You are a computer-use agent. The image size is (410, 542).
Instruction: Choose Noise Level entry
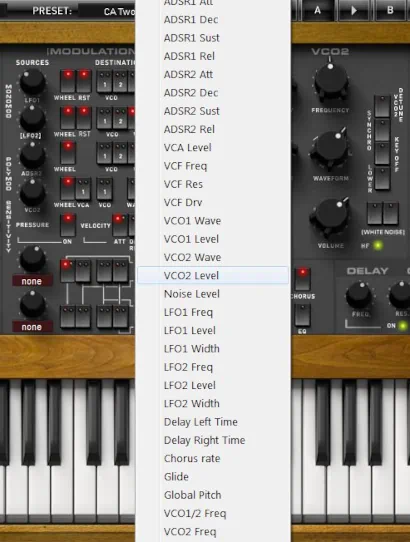click(213, 294)
